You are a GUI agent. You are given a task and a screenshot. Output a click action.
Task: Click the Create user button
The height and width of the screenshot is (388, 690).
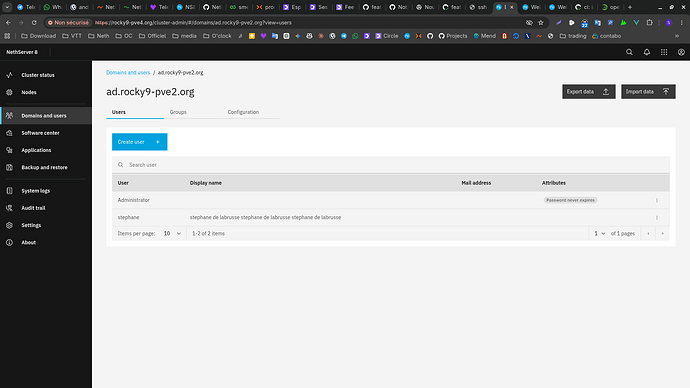click(139, 142)
